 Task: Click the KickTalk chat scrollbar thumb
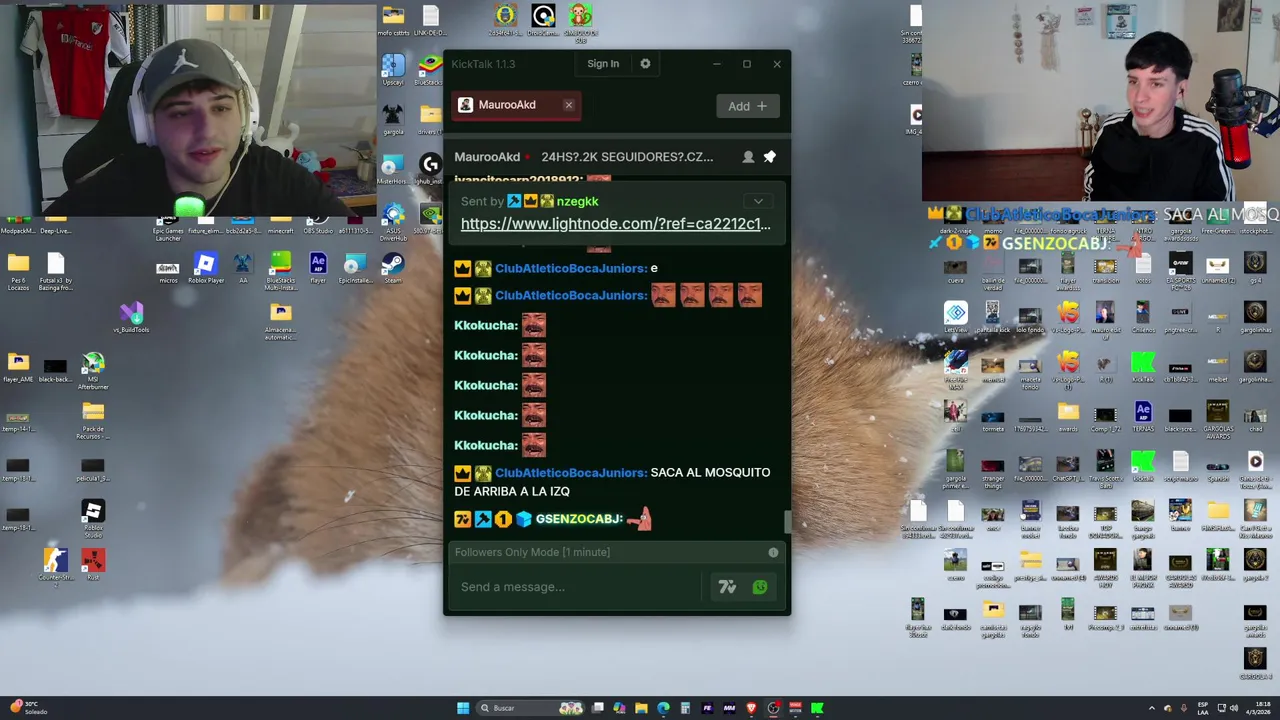(x=787, y=520)
